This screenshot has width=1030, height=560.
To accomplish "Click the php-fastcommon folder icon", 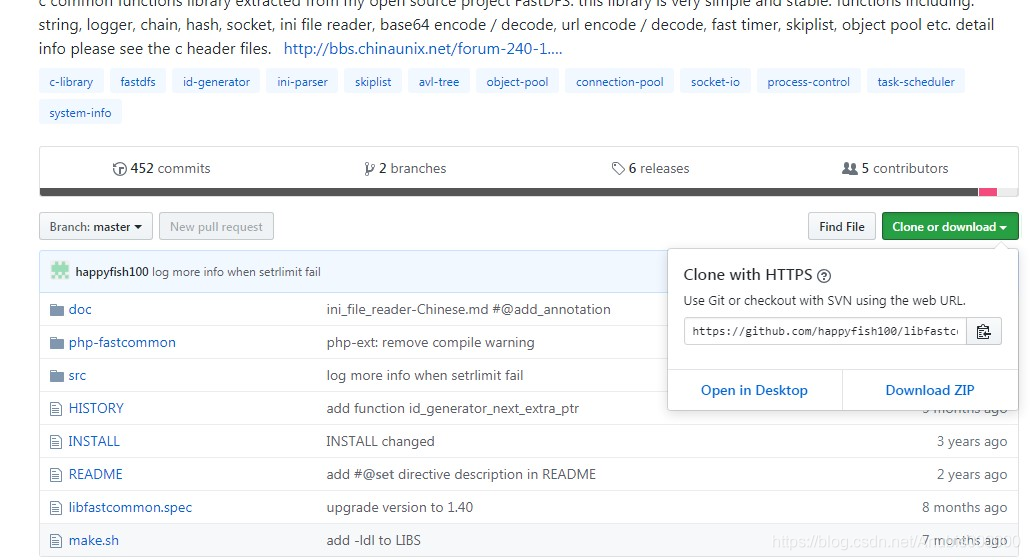I will tap(57, 343).
